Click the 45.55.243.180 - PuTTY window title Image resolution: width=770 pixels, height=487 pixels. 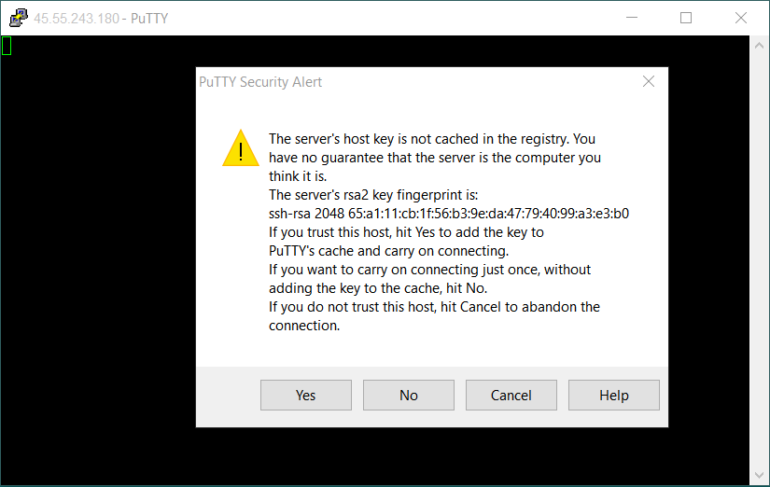click(101, 19)
